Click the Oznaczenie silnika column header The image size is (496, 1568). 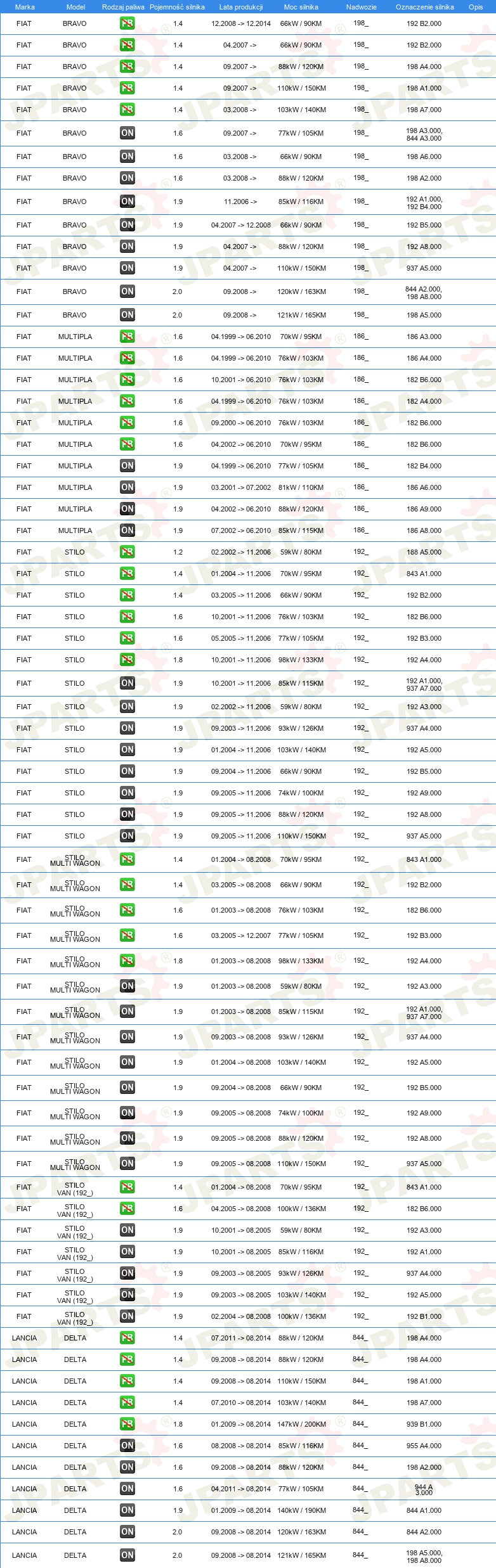(424, 7)
